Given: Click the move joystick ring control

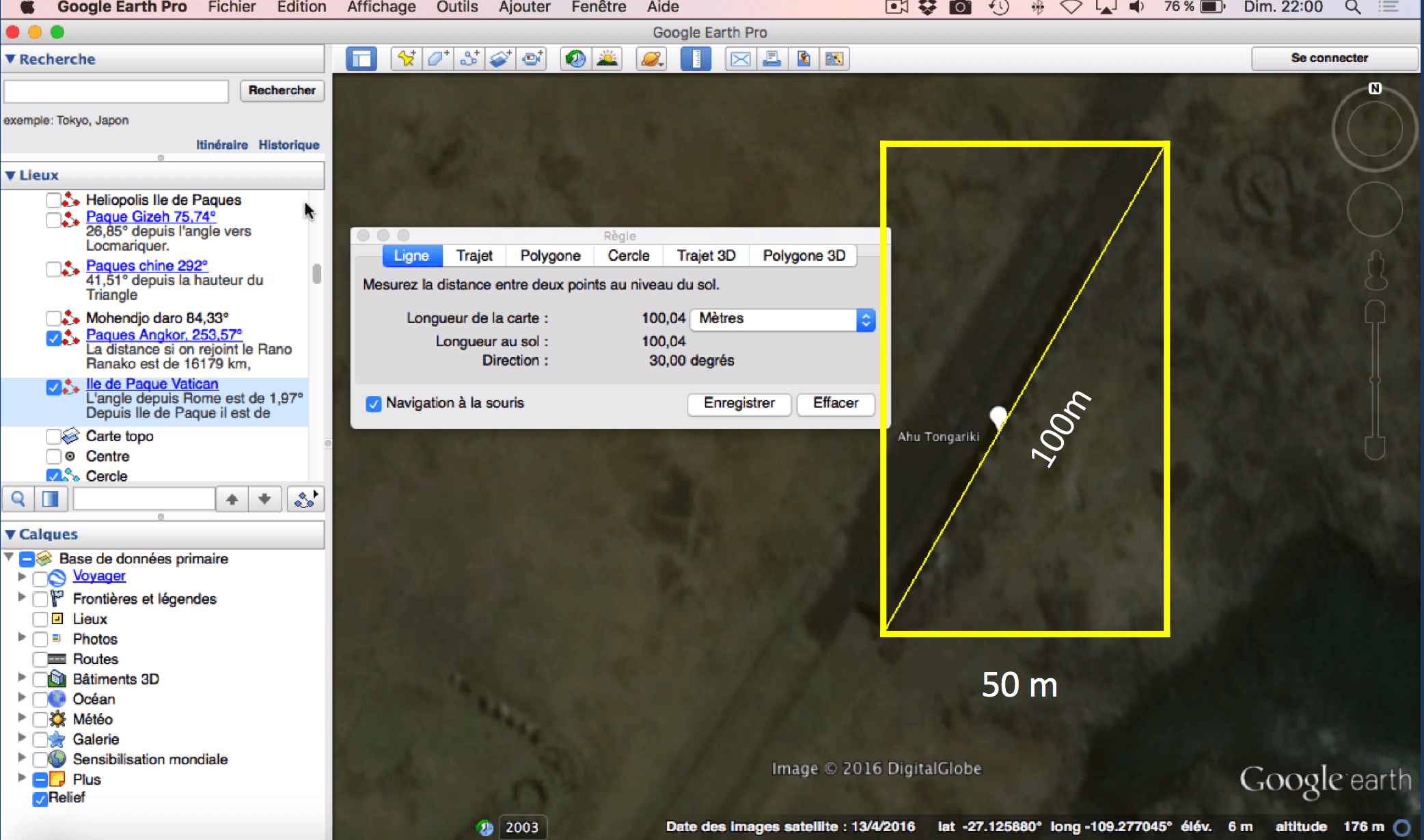Looking at the screenshot, I should point(1375,210).
